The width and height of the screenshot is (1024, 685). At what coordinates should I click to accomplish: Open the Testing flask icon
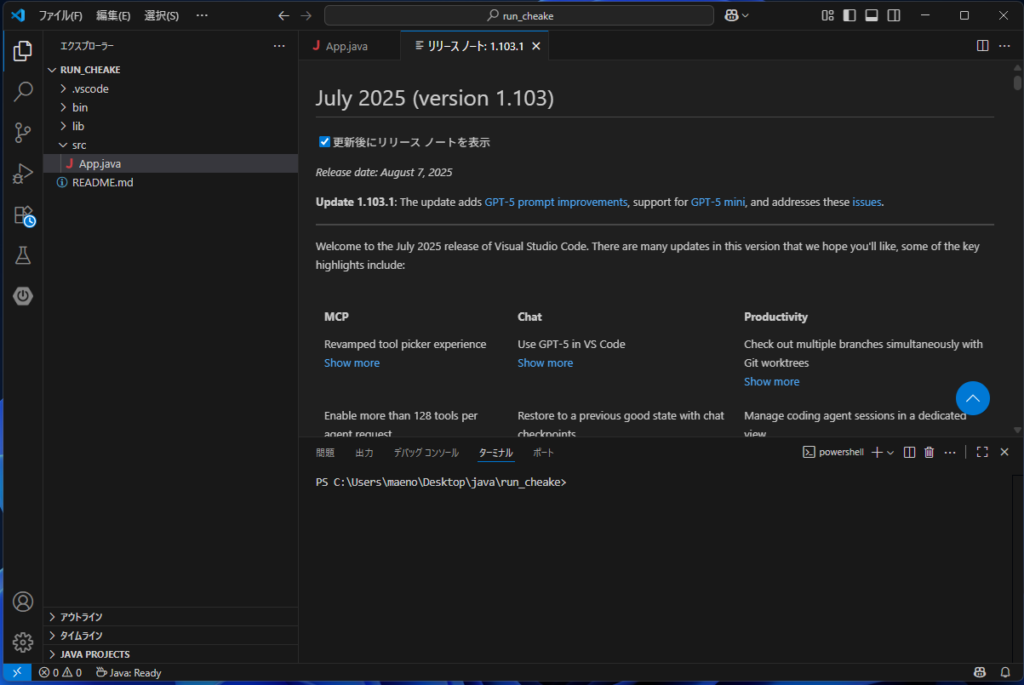(x=23, y=255)
